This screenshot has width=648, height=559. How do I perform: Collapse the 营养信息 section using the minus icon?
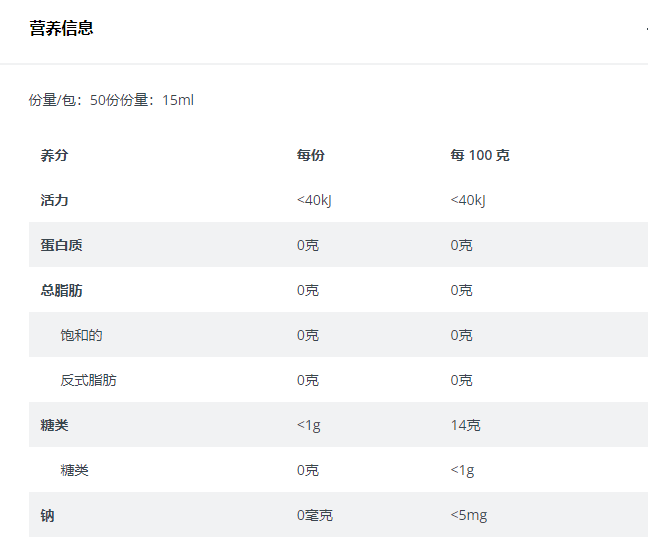pos(644,28)
